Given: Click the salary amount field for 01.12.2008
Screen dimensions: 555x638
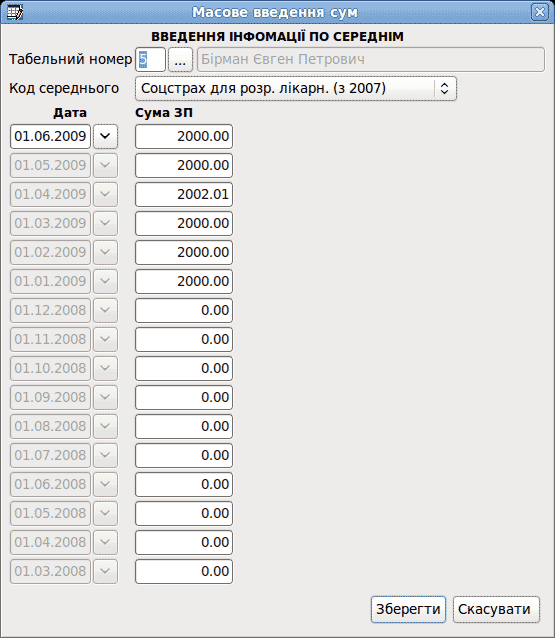Looking at the screenshot, I should click(x=184, y=310).
